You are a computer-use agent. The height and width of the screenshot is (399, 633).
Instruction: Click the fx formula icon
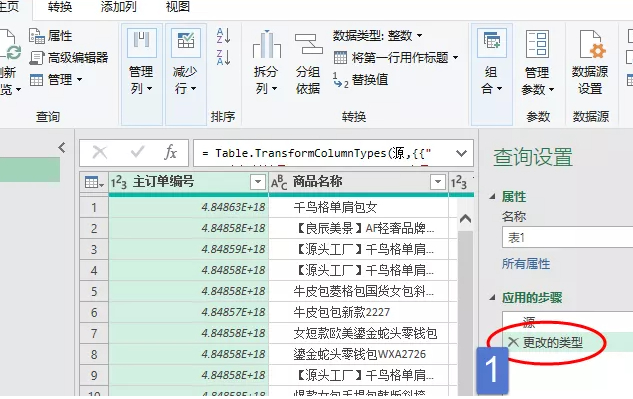[170, 153]
